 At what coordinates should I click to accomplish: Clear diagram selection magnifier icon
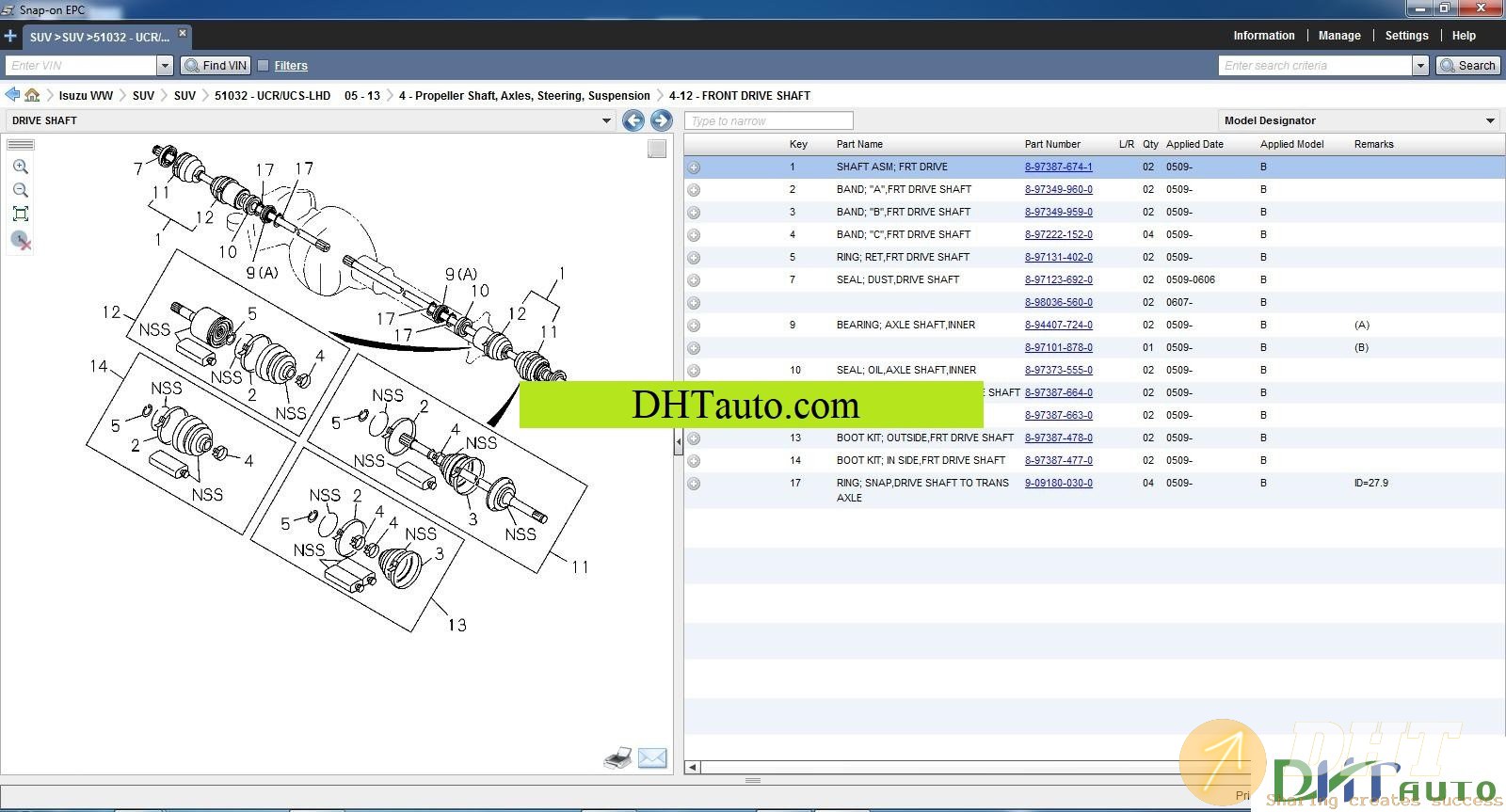click(21, 240)
